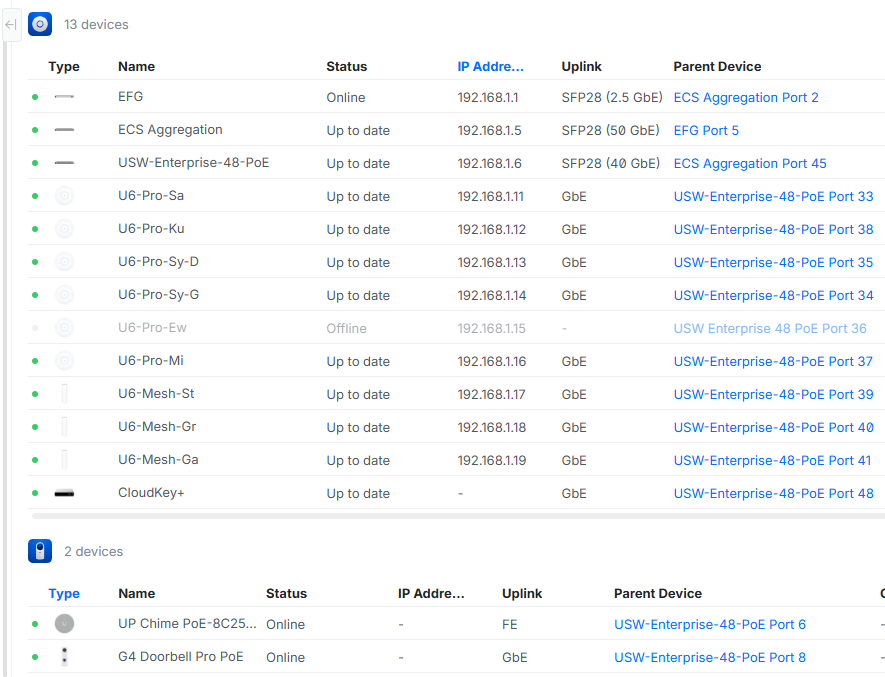Sort network devices by IP Address column
The height and width of the screenshot is (677, 885).
(x=490, y=67)
